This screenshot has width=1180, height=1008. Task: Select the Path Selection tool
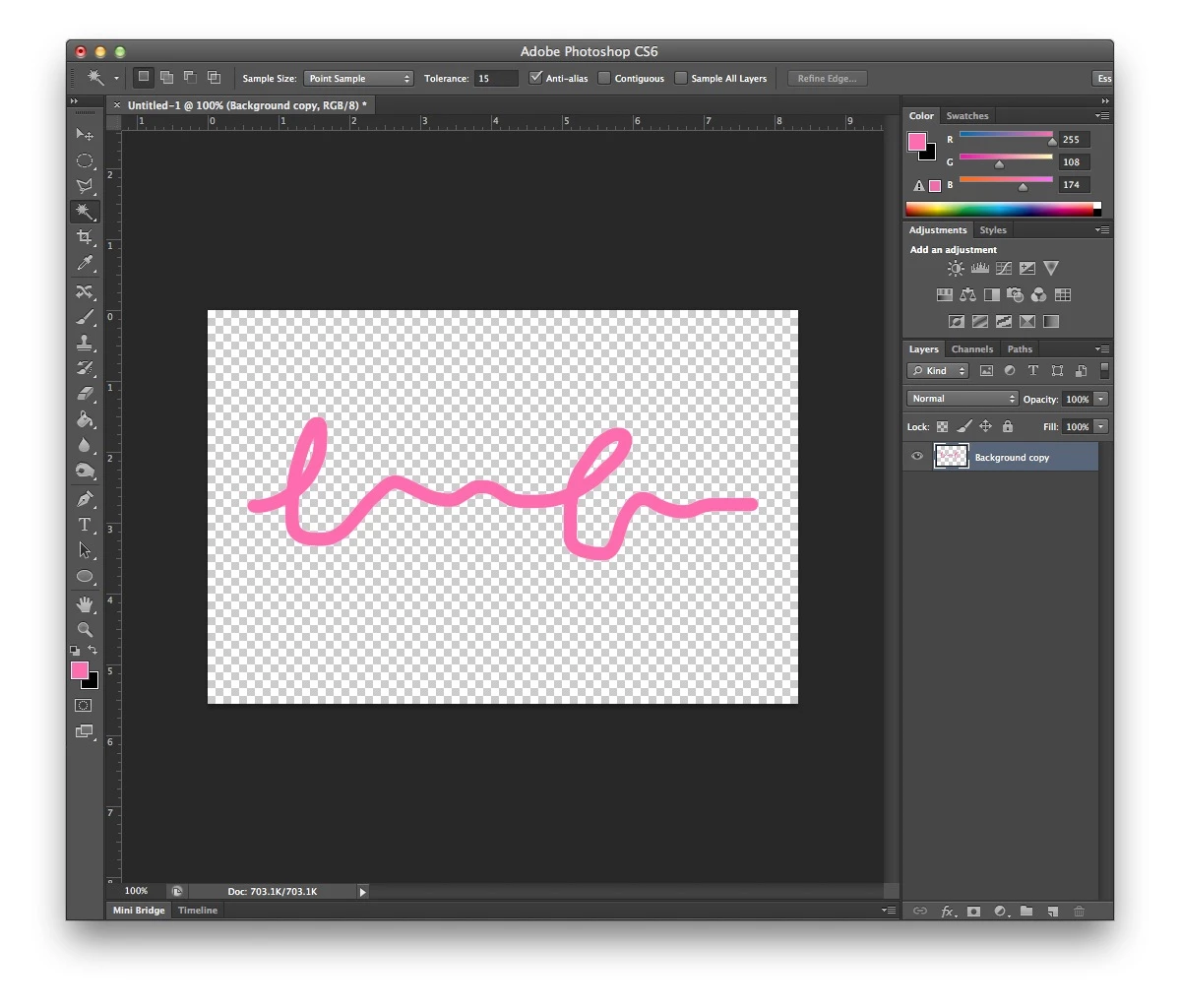pos(85,550)
